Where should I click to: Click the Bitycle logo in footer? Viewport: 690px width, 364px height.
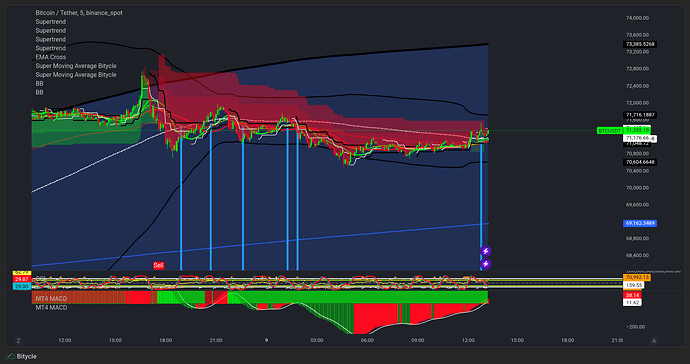21,356
